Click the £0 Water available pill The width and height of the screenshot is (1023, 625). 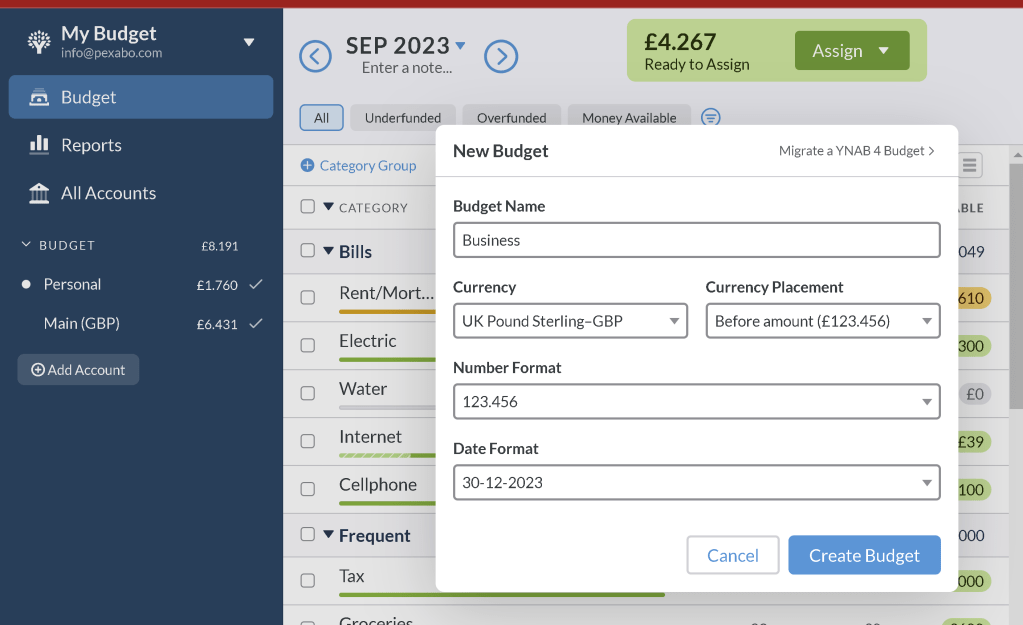click(x=975, y=394)
